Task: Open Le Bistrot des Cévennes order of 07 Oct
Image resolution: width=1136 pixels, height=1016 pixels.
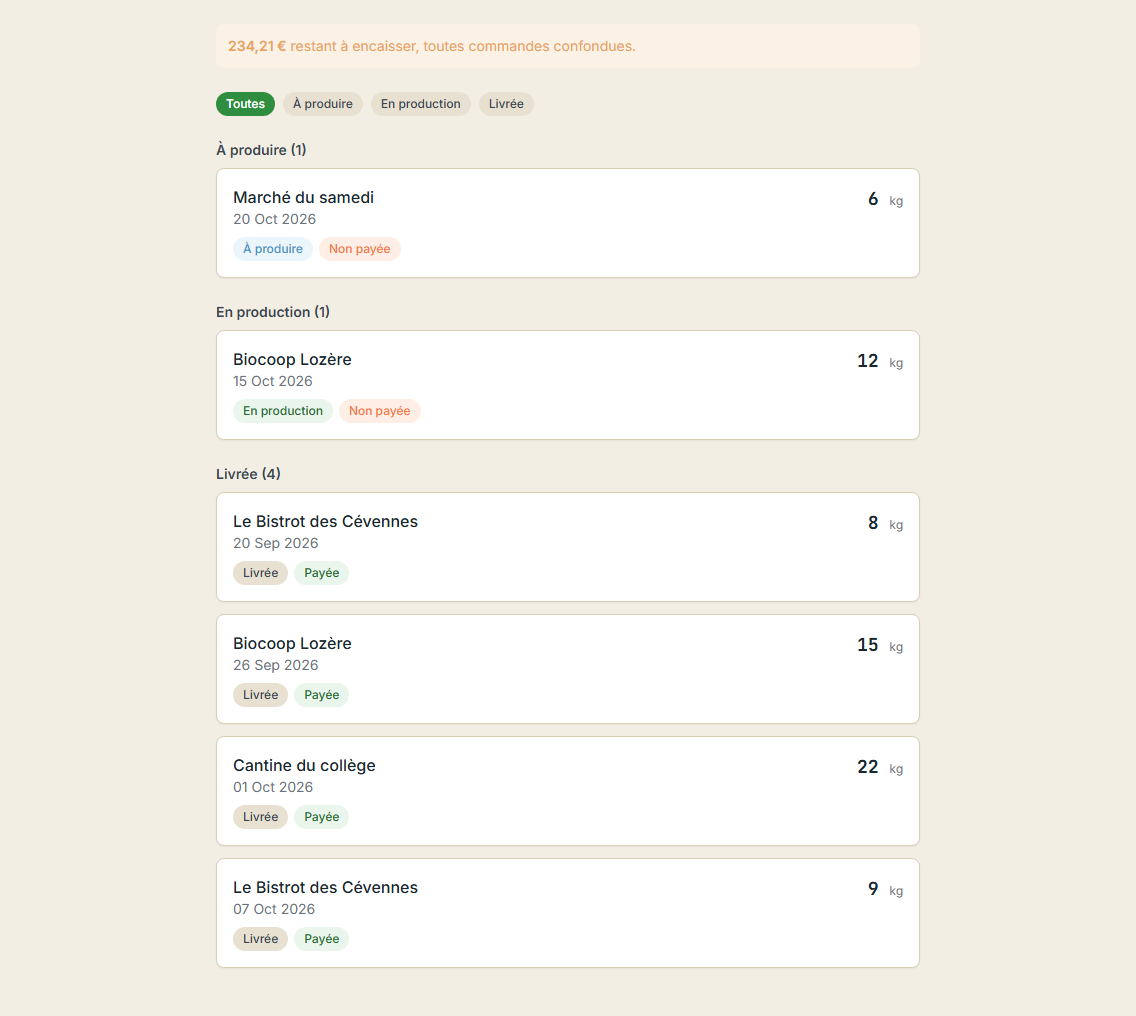Action: coord(568,913)
